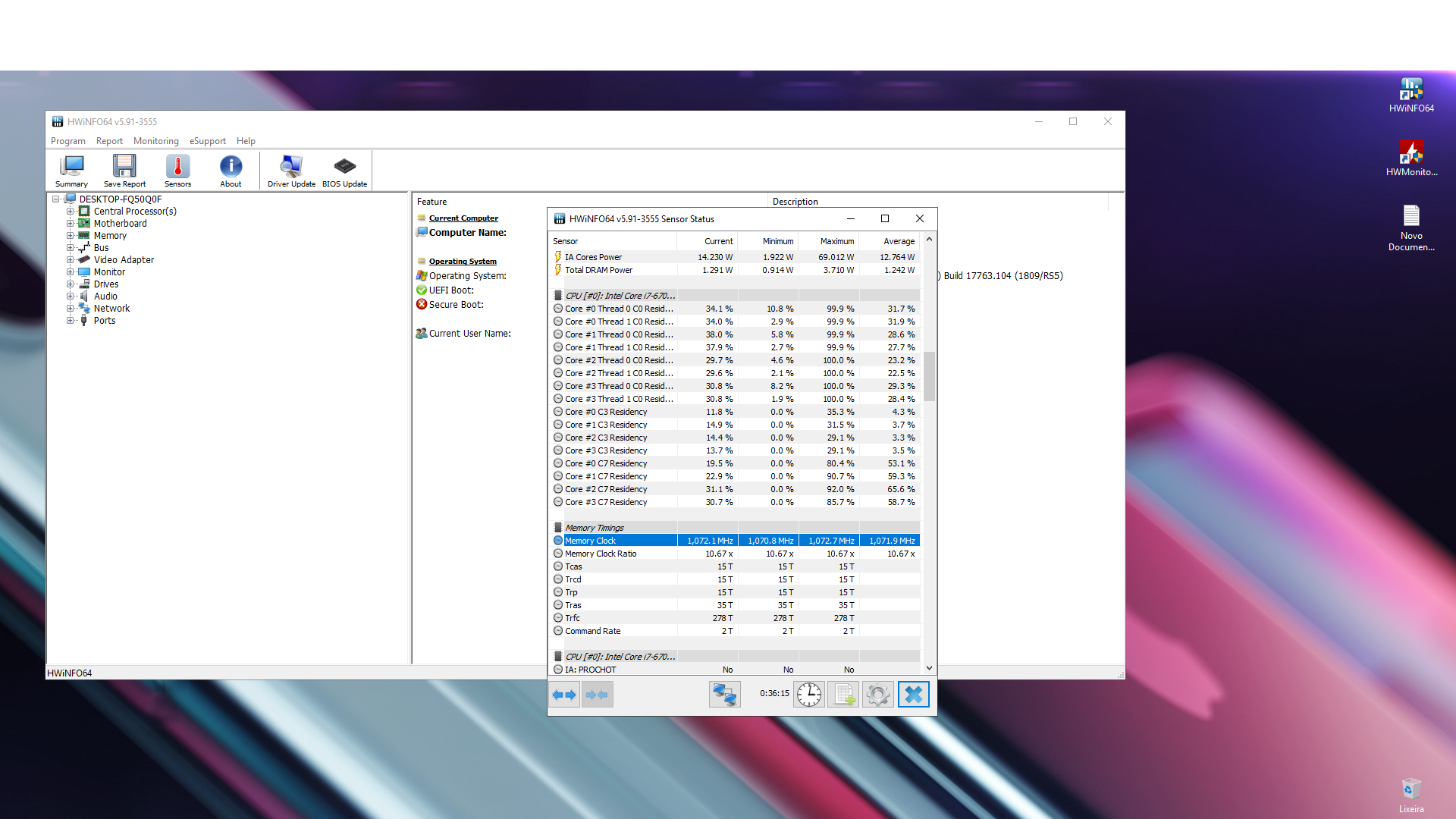Open sensor settings gear icon
The image size is (1456, 819).
tap(878, 695)
